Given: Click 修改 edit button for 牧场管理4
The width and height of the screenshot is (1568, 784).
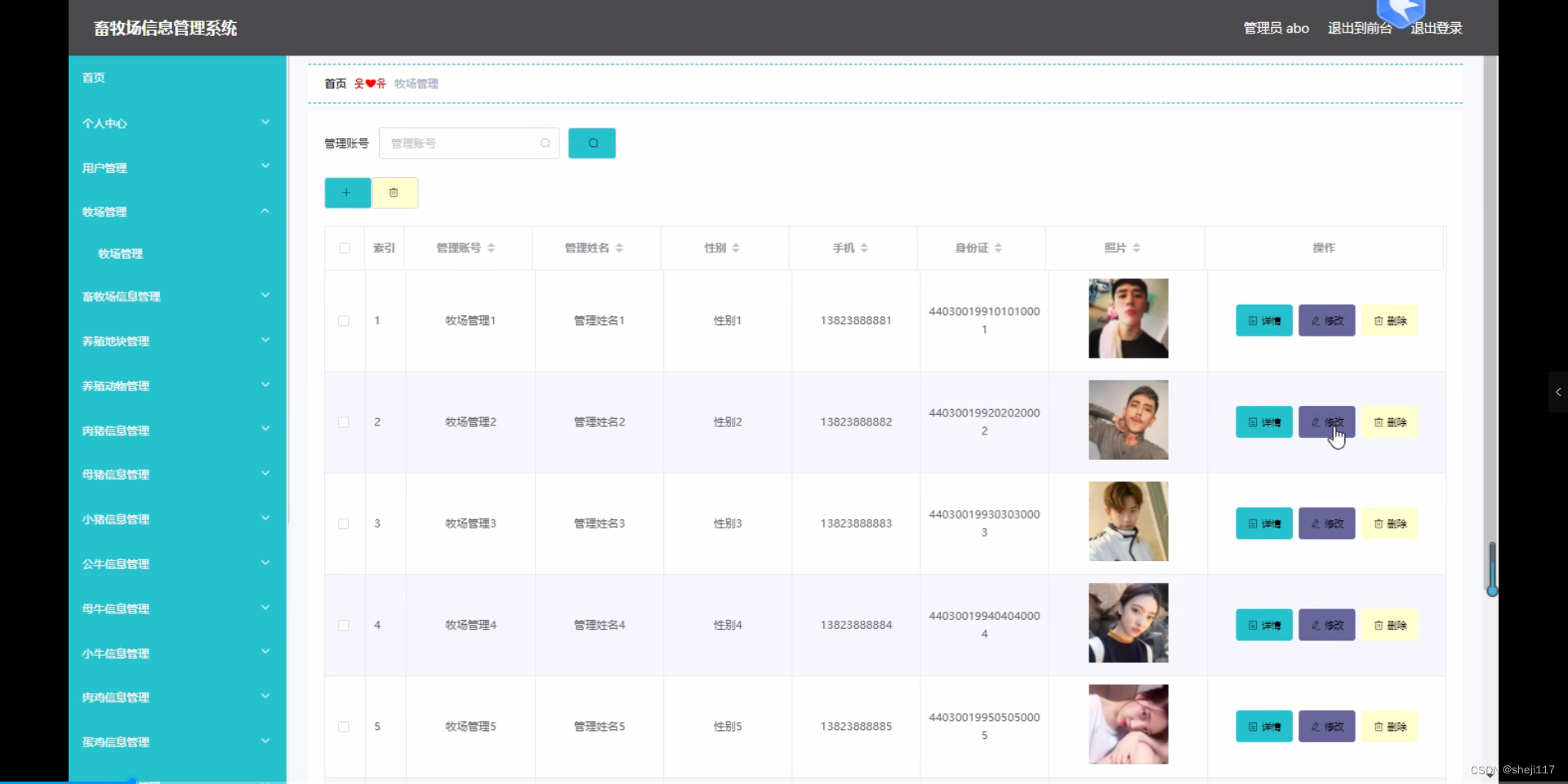Looking at the screenshot, I should [1327, 625].
